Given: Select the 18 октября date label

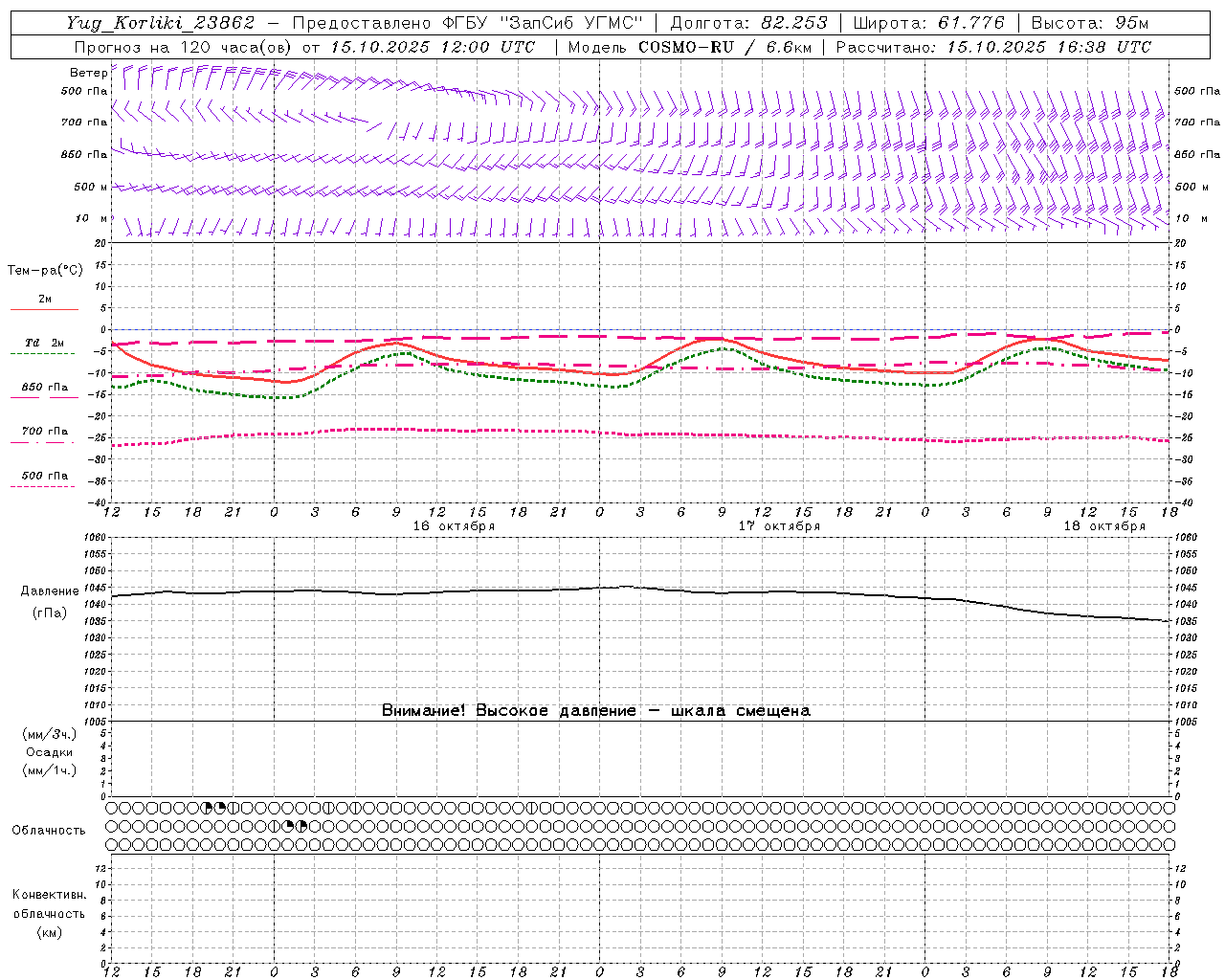Looking at the screenshot, I should coord(1104,526).
